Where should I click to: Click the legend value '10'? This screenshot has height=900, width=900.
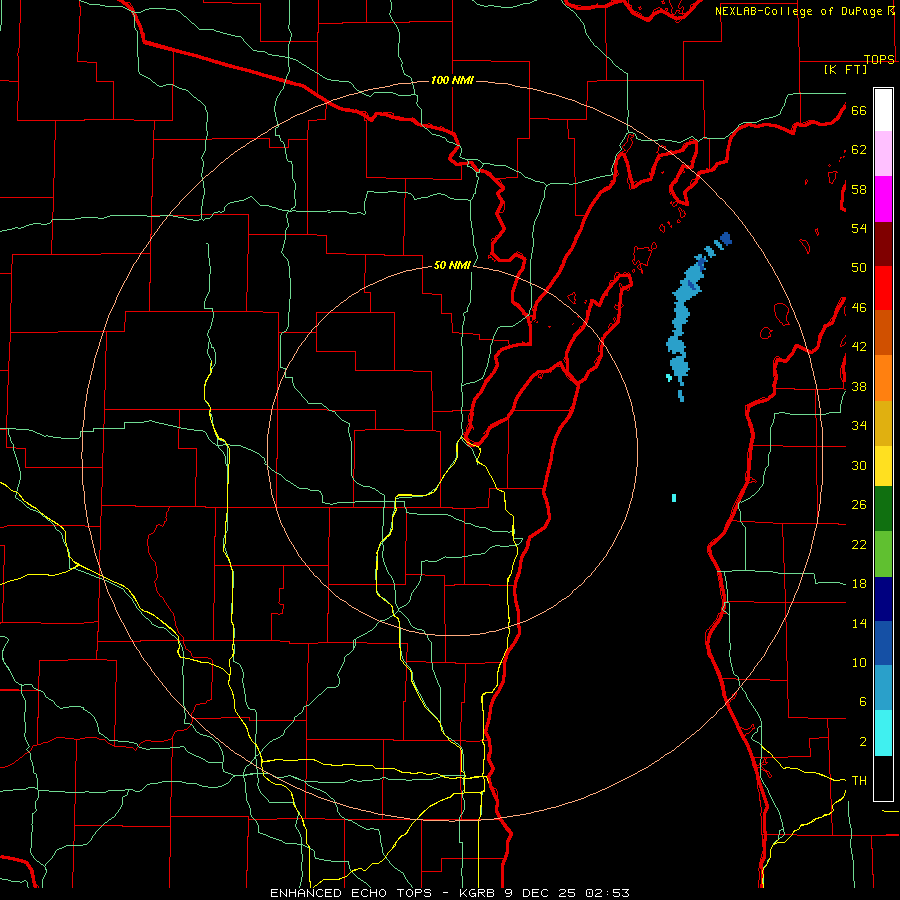[x=859, y=662]
